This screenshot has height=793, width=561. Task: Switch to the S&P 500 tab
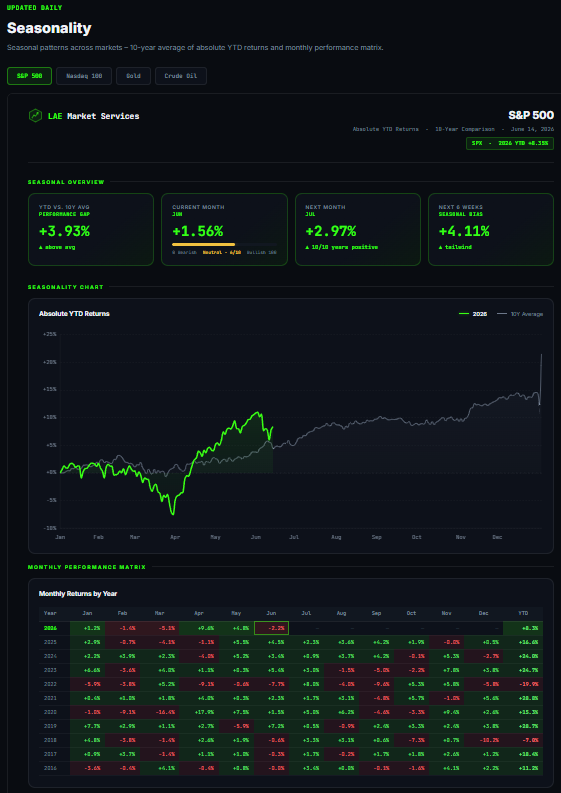point(29,76)
